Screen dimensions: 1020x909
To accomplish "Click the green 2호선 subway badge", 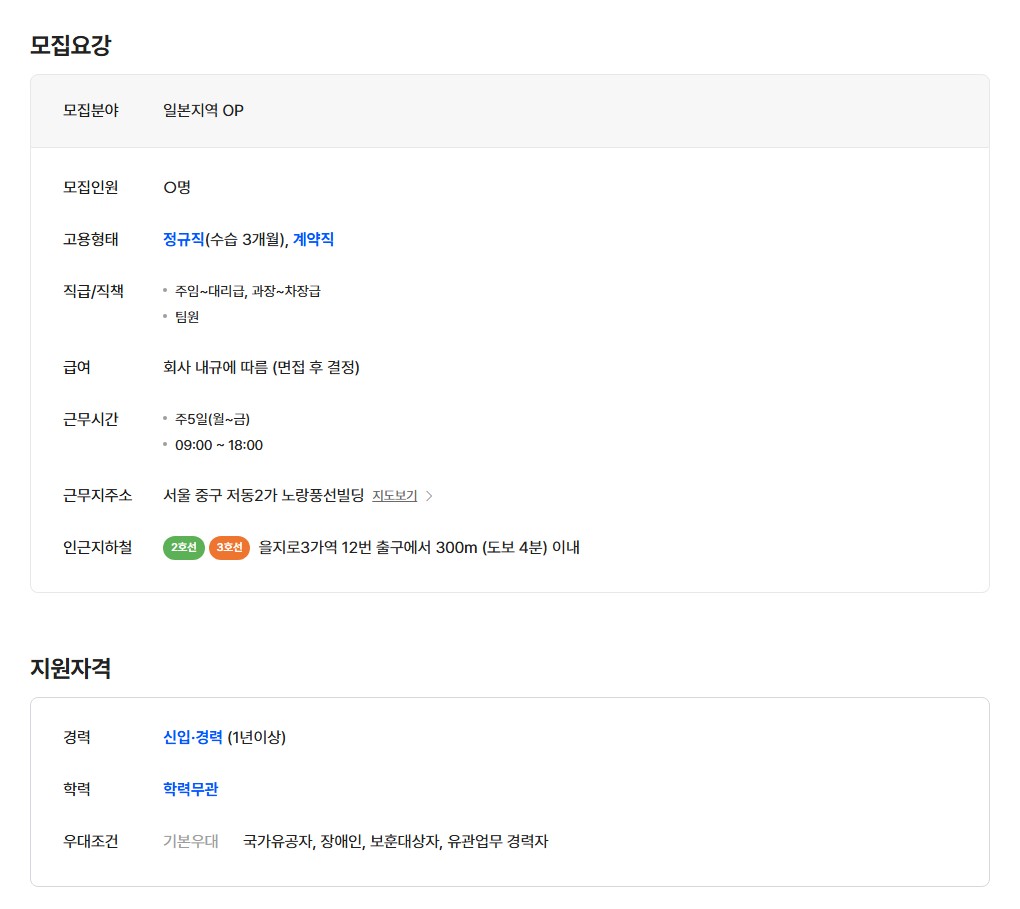I will click(x=183, y=547).
